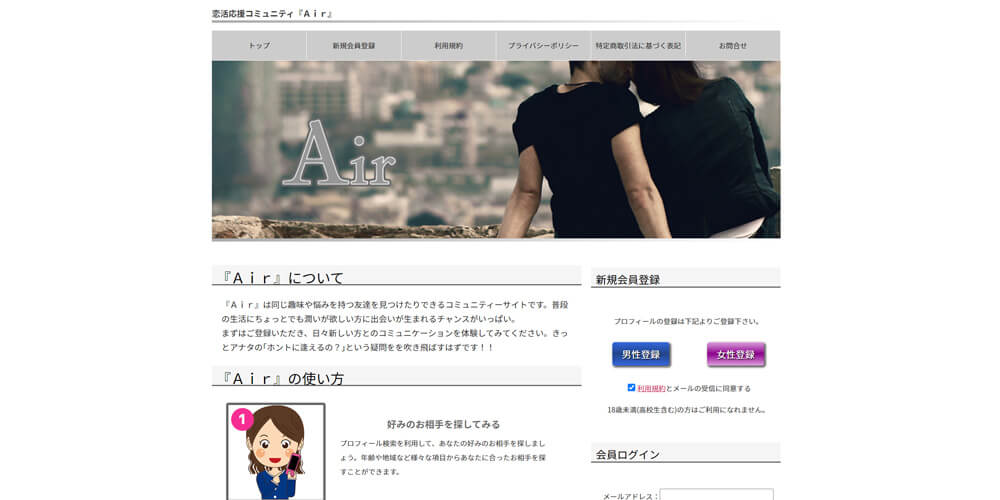Click the couple photo in the hero banner
Screen dimensions: 1000x500
point(640,150)
